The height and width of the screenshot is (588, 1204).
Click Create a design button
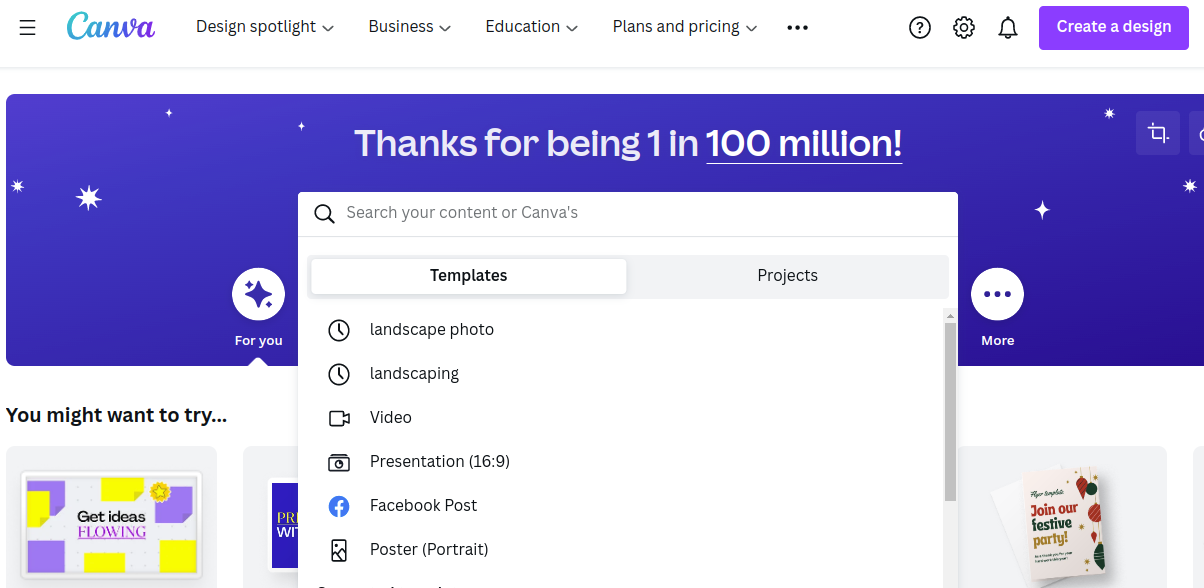[x=1114, y=27]
